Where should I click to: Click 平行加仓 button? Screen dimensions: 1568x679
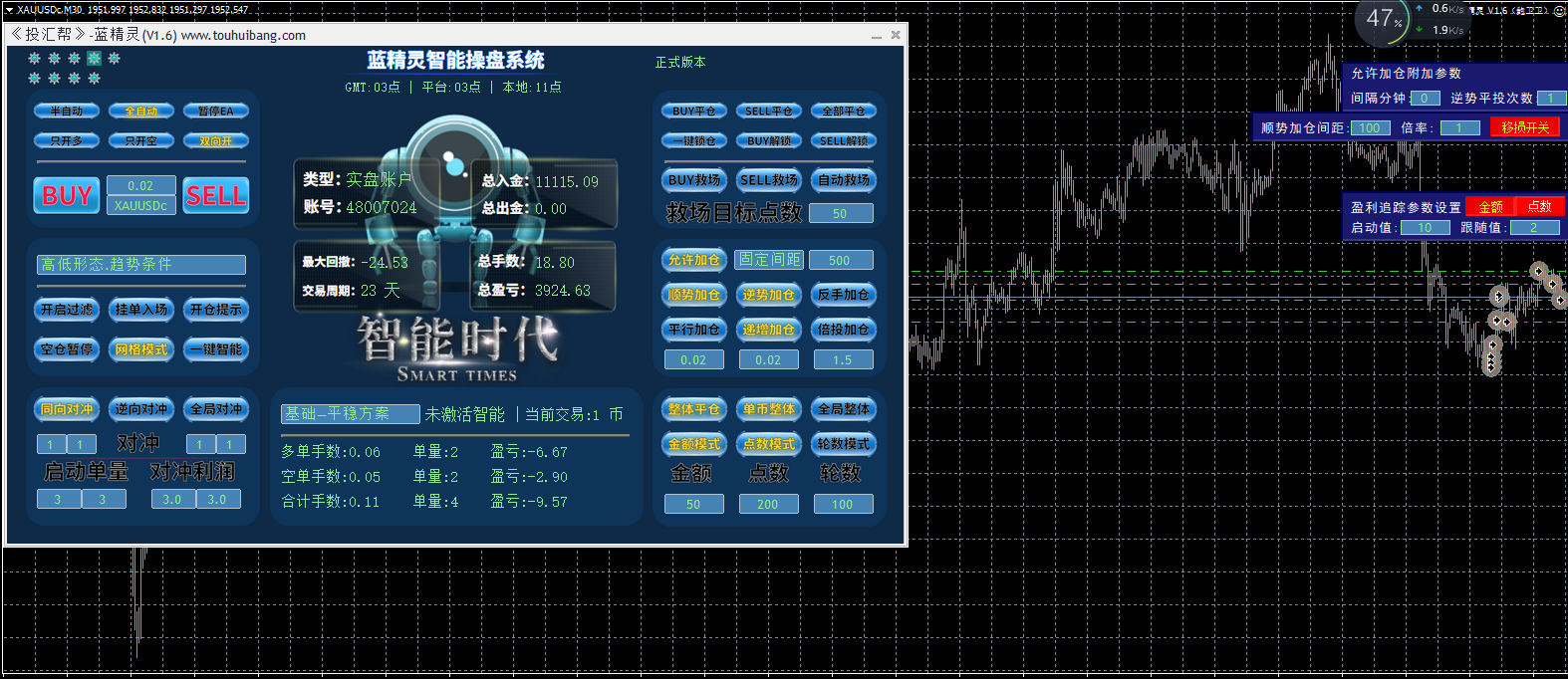pyautogui.click(x=694, y=330)
